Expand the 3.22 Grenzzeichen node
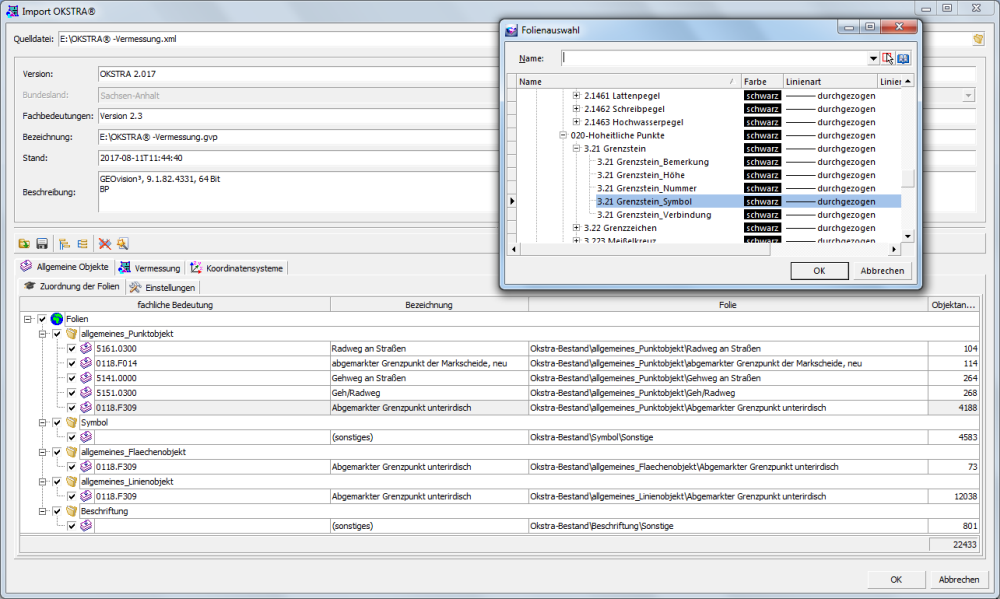The image size is (1000, 599). point(576,228)
